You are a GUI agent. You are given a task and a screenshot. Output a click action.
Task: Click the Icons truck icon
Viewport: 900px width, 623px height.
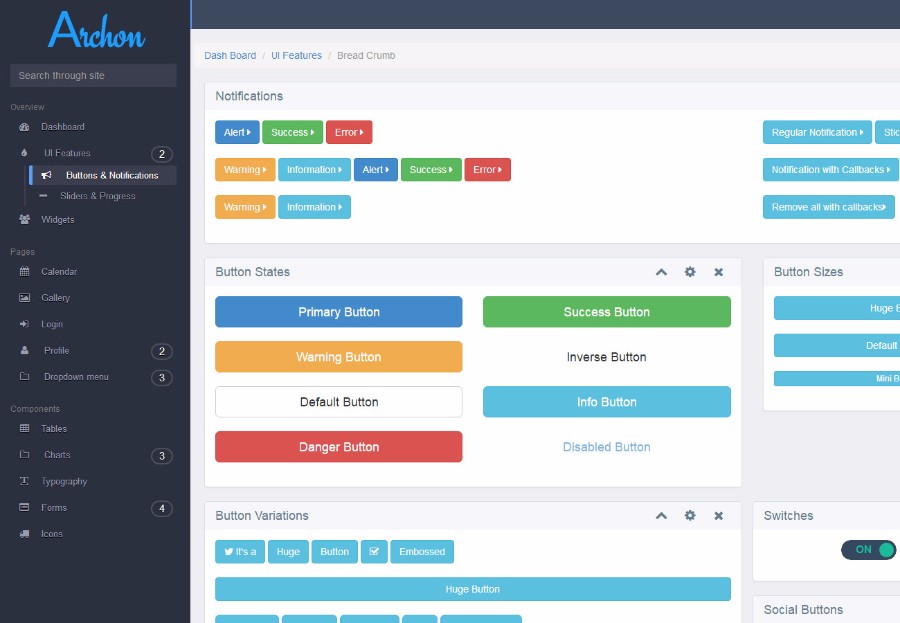point(24,534)
